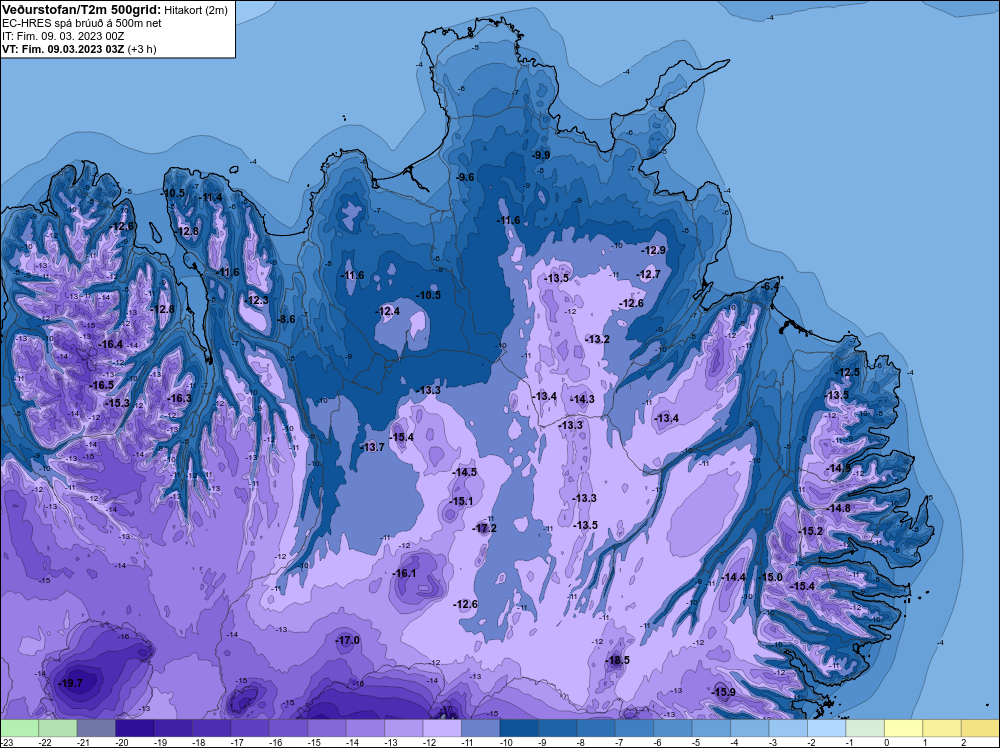Click the -16.5 temperature label
The image size is (1000, 748).
point(101,385)
